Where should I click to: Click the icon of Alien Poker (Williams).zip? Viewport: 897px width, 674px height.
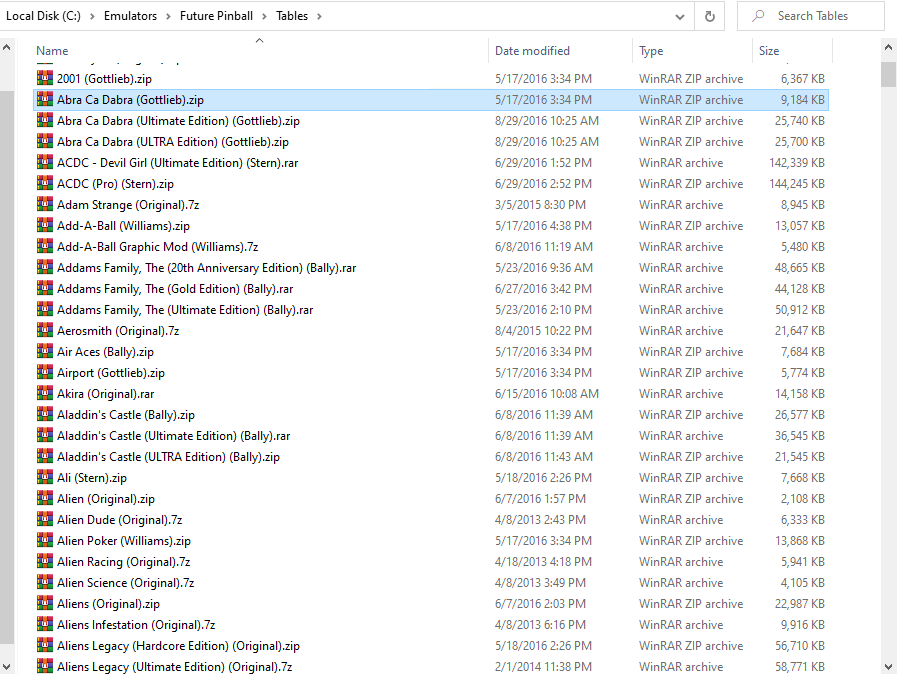pos(45,540)
